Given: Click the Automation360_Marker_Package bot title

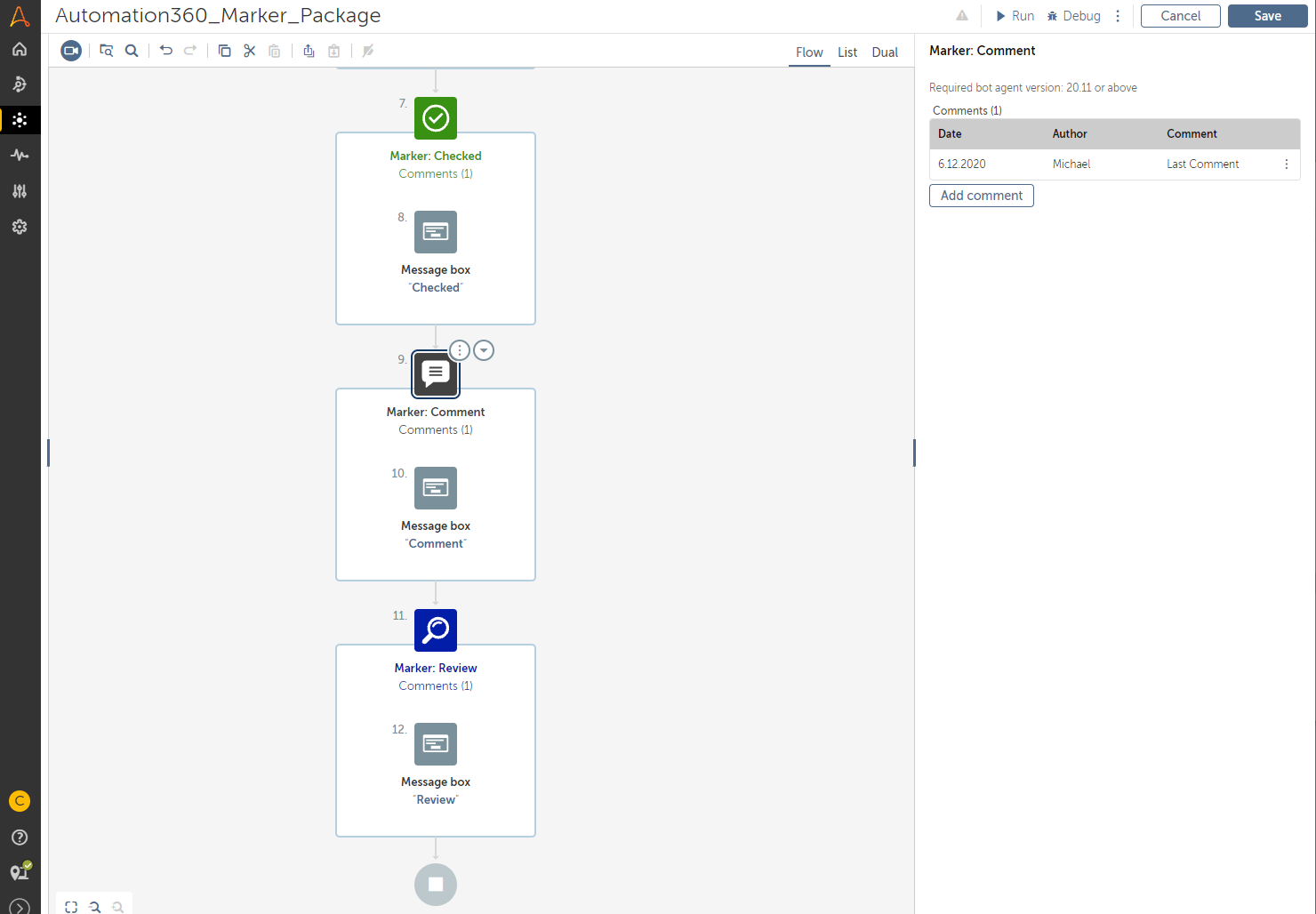Looking at the screenshot, I should tap(218, 16).
